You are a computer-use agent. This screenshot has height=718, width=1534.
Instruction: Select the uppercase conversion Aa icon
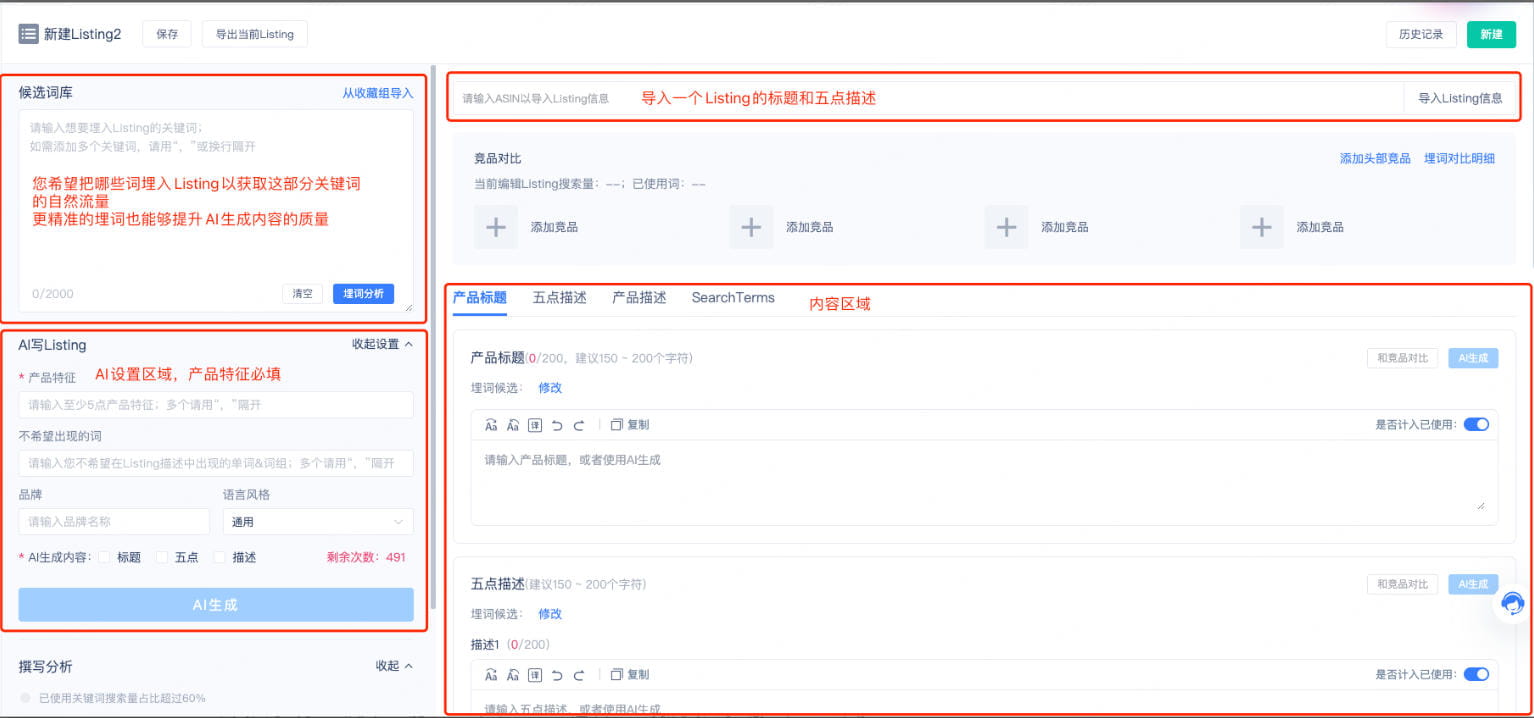[x=492, y=424]
